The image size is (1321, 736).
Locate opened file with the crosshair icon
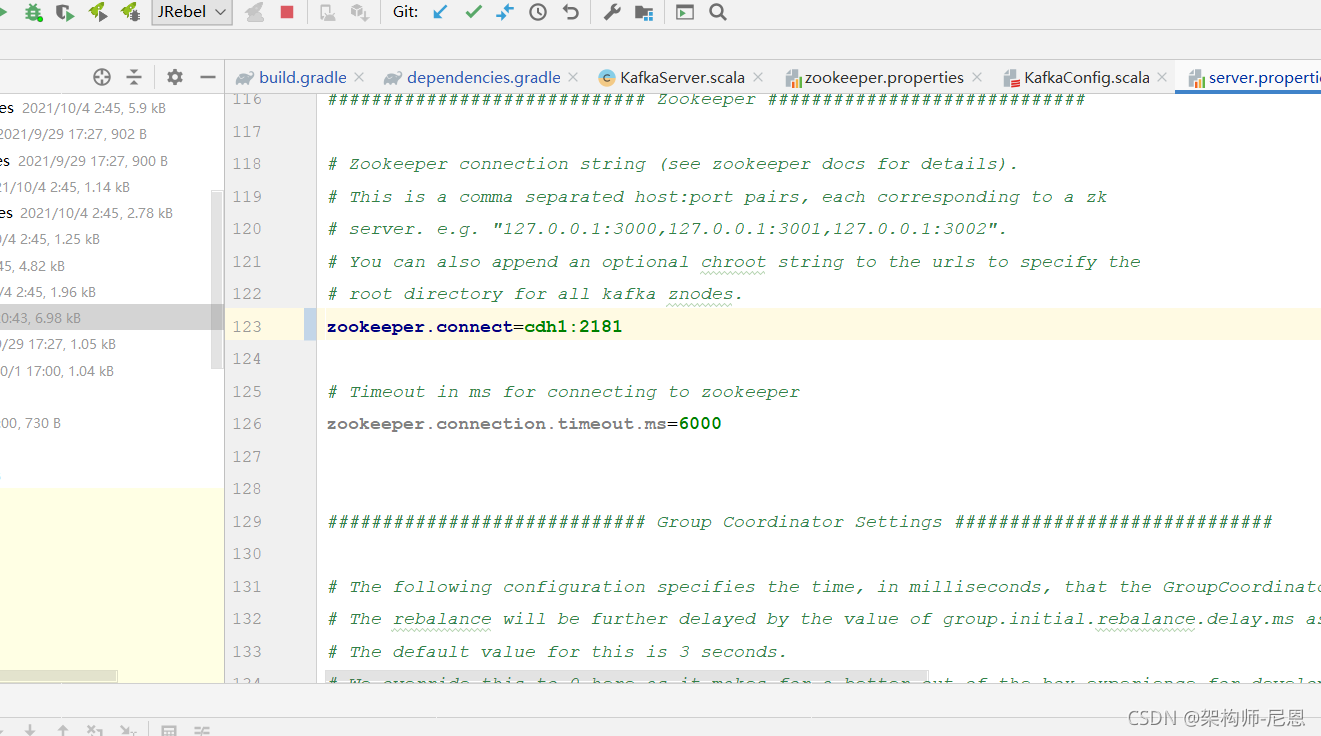(x=102, y=77)
